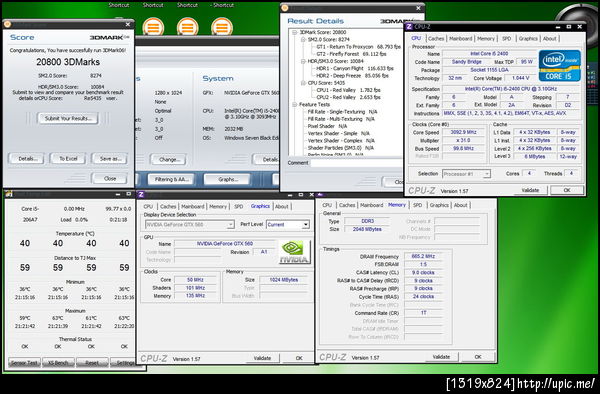Close the 3DMark Score dialog via Close

pyautogui.click(x=109, y=179)
